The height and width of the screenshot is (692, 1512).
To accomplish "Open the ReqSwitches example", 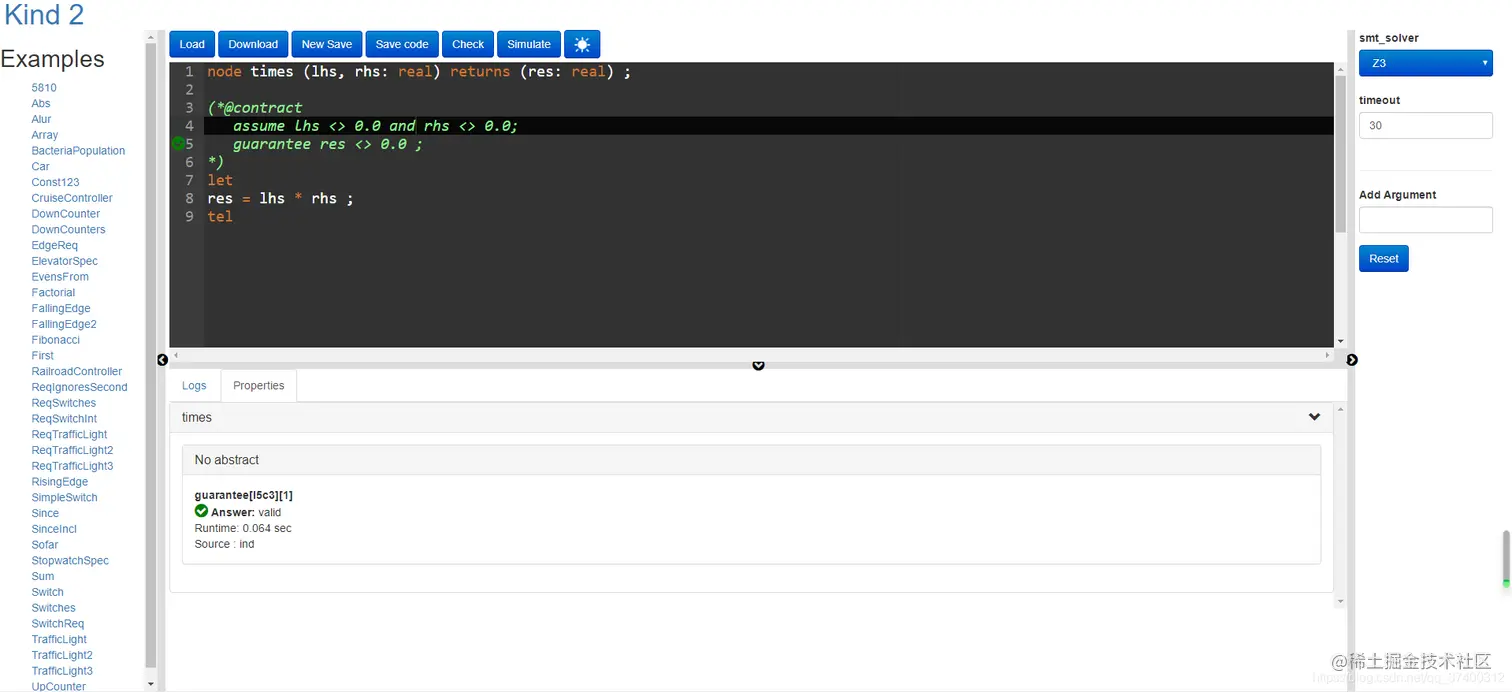I will (64, 403).
